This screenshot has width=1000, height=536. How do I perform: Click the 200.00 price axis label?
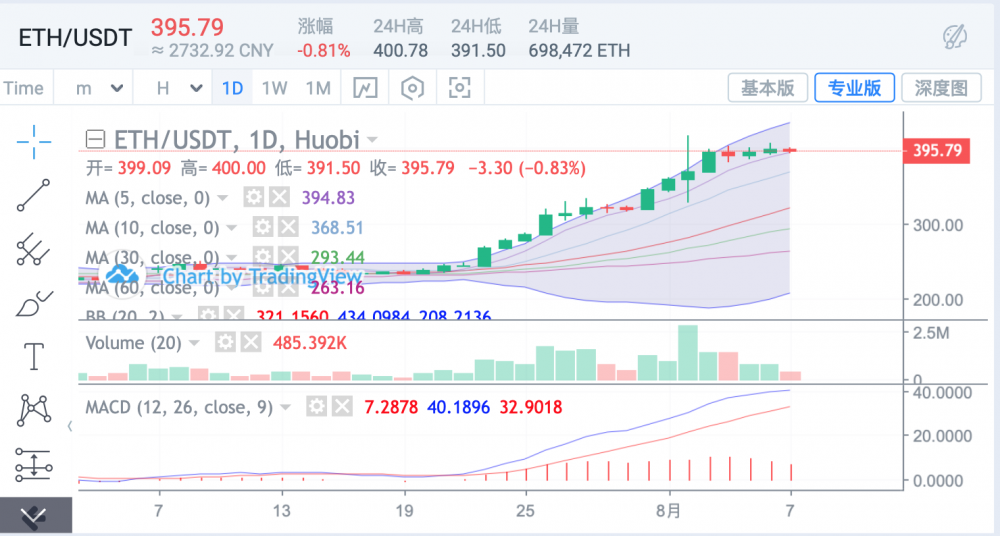938,299
